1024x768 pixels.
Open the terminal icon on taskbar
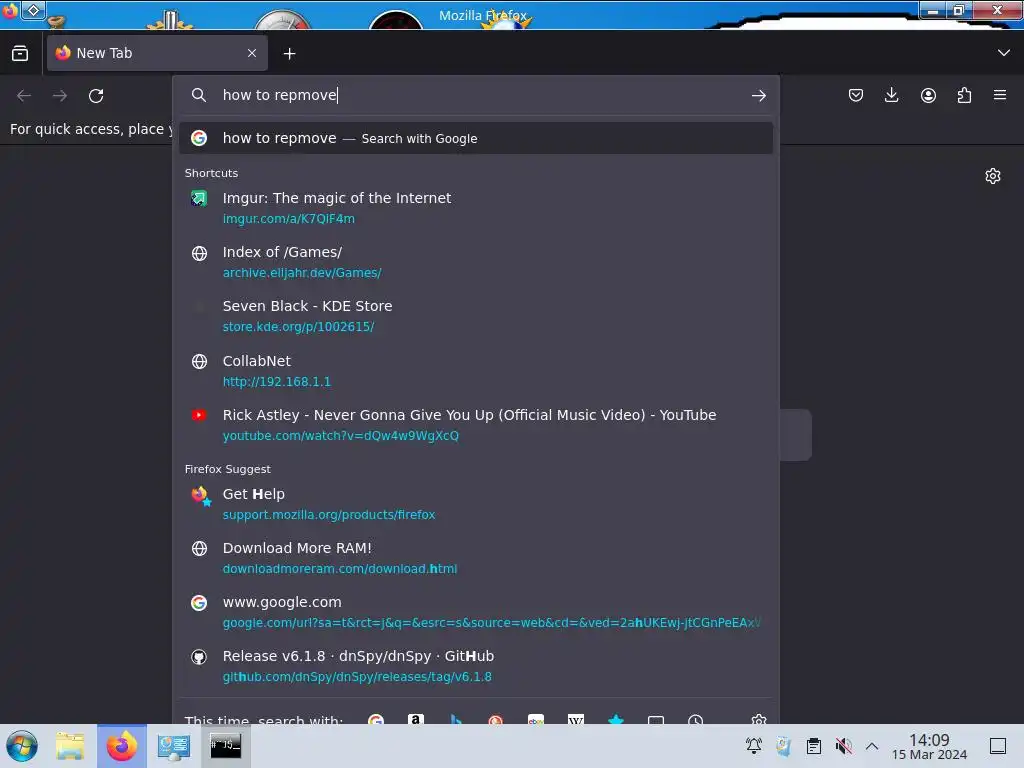[x=225, y=746]
